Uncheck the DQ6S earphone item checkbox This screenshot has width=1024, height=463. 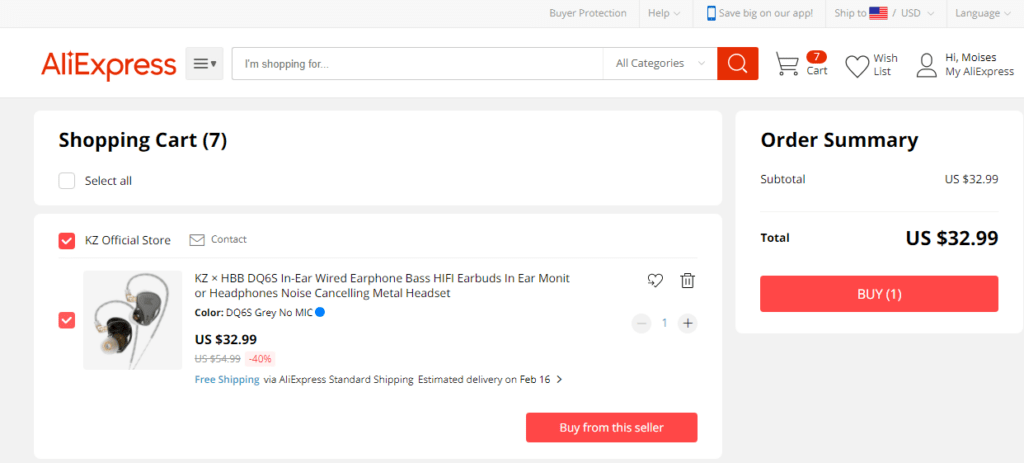click(67, 320)
